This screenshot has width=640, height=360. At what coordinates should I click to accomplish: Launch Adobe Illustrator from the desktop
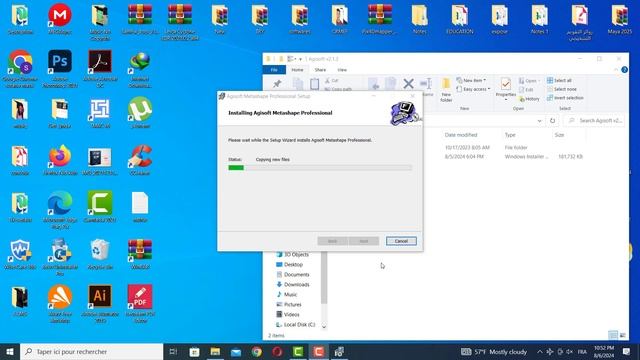pyautogui.click(x=100, y=304)
